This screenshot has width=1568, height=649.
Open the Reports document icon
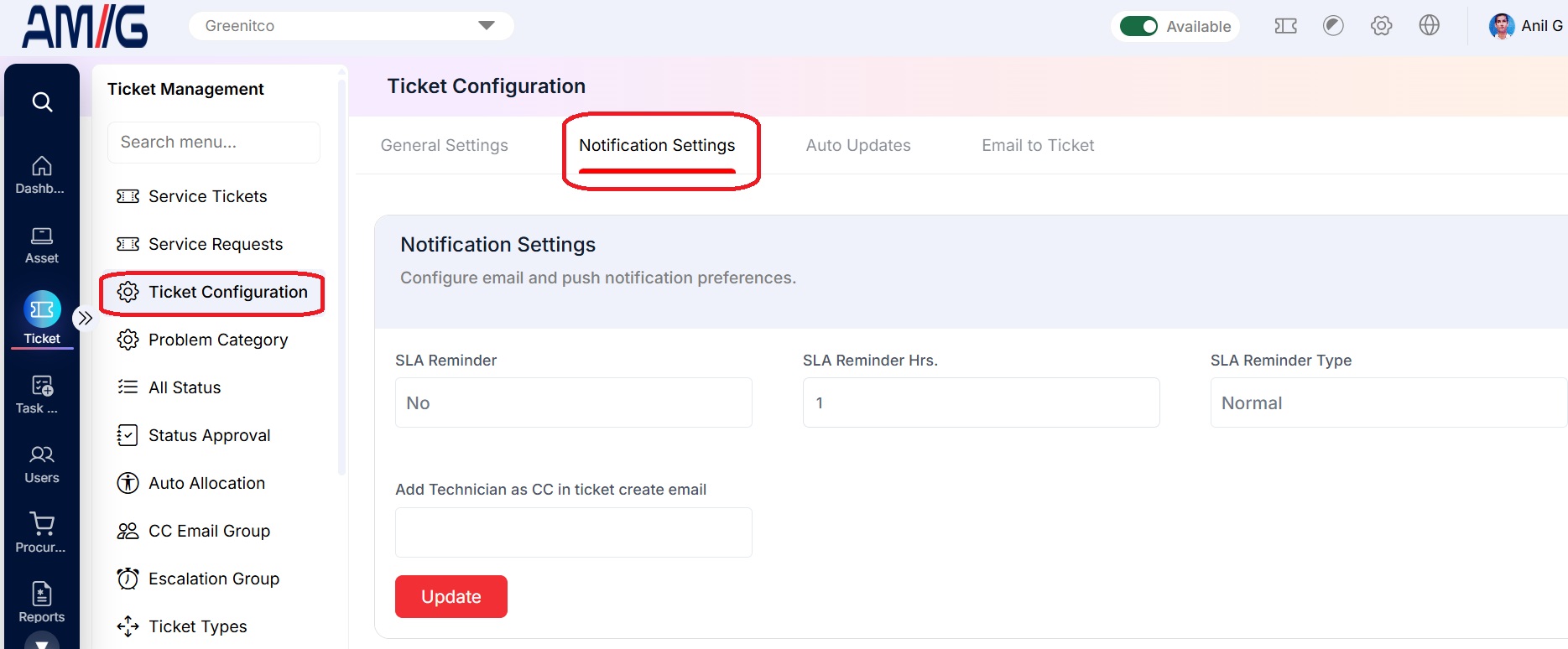(x=42, y=594)
